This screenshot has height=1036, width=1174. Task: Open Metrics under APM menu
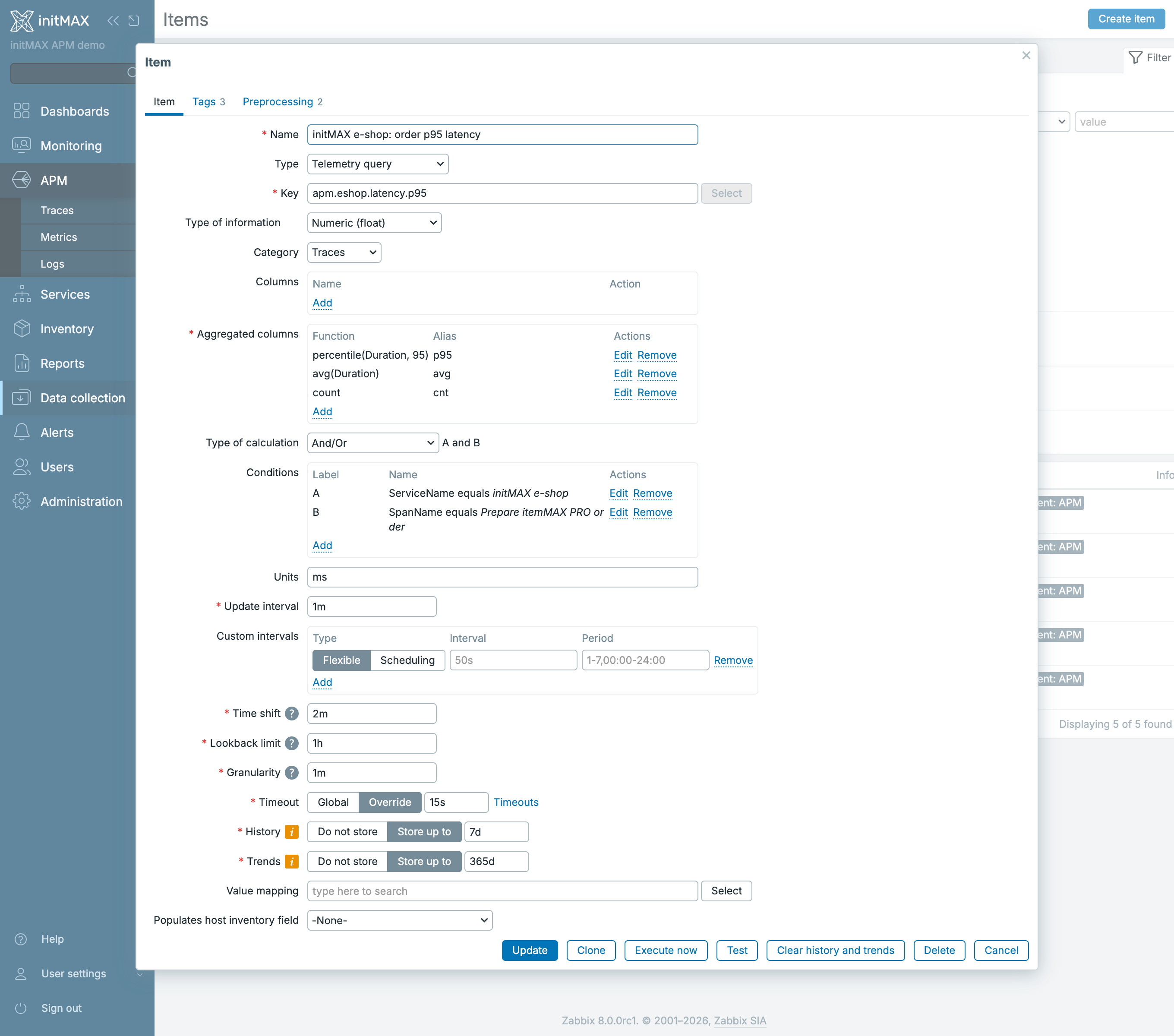[x=59, y=237]
